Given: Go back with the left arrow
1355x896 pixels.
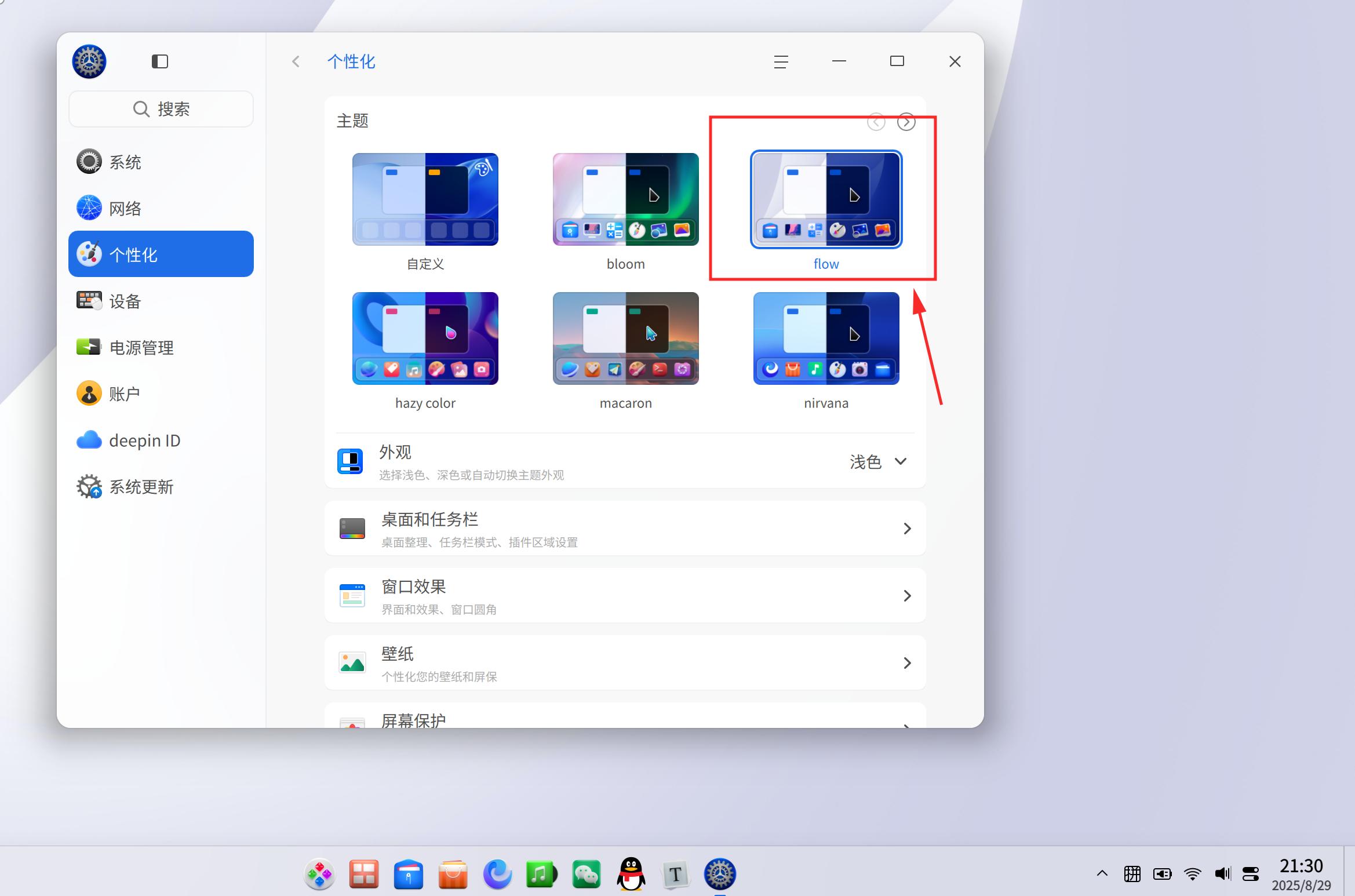Looking at the screenshot, I should [296, 61].
